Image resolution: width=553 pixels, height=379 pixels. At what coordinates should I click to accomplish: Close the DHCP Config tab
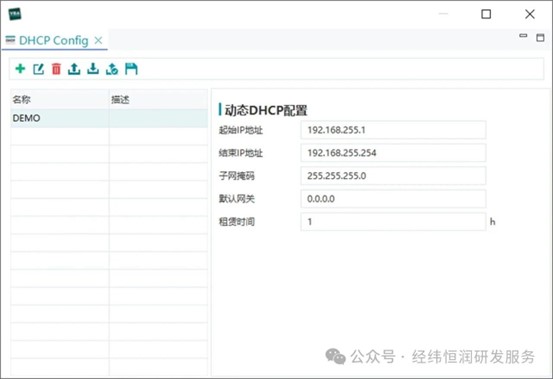tap(98, 41)
